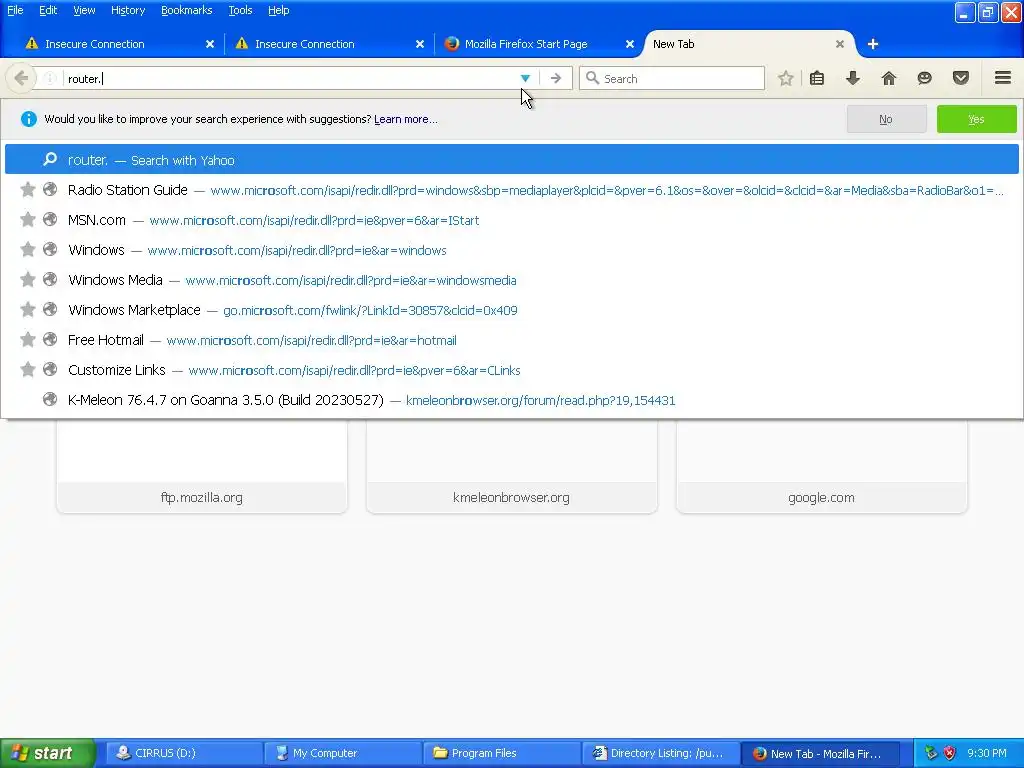Image resolution: width=1024 pixels, height=768 pixels.
Task: Select Windows bookmark suggestion
Action: (511, 250)
